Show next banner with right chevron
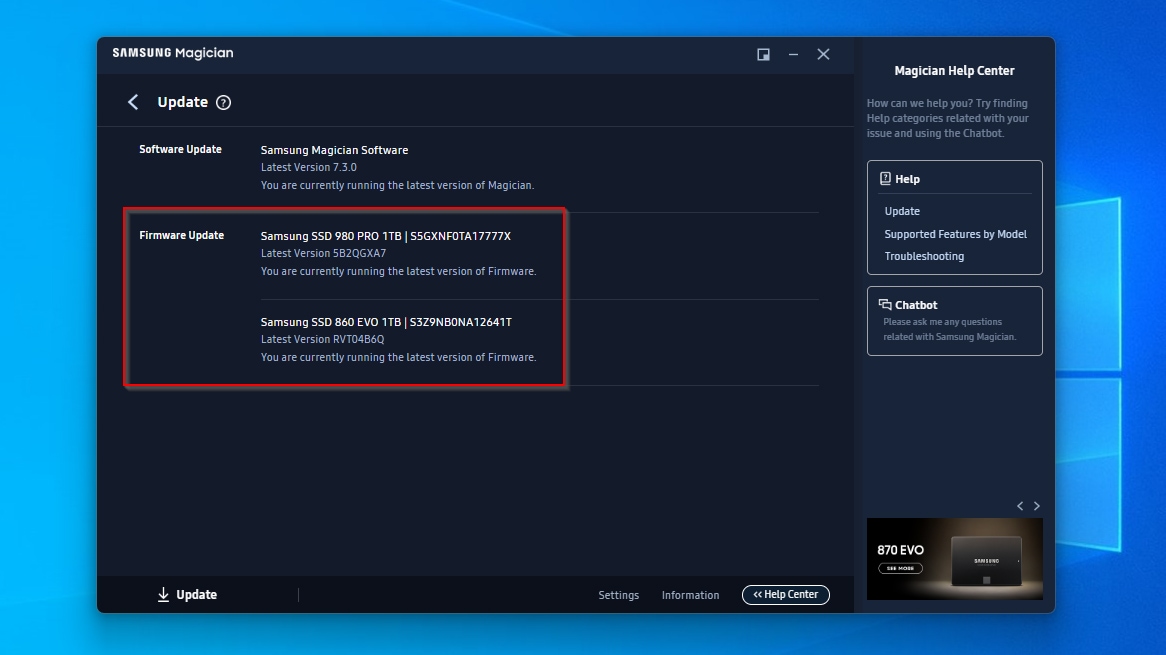Viewport: 1166px width, 655px height. click(x=1037, y=506)
